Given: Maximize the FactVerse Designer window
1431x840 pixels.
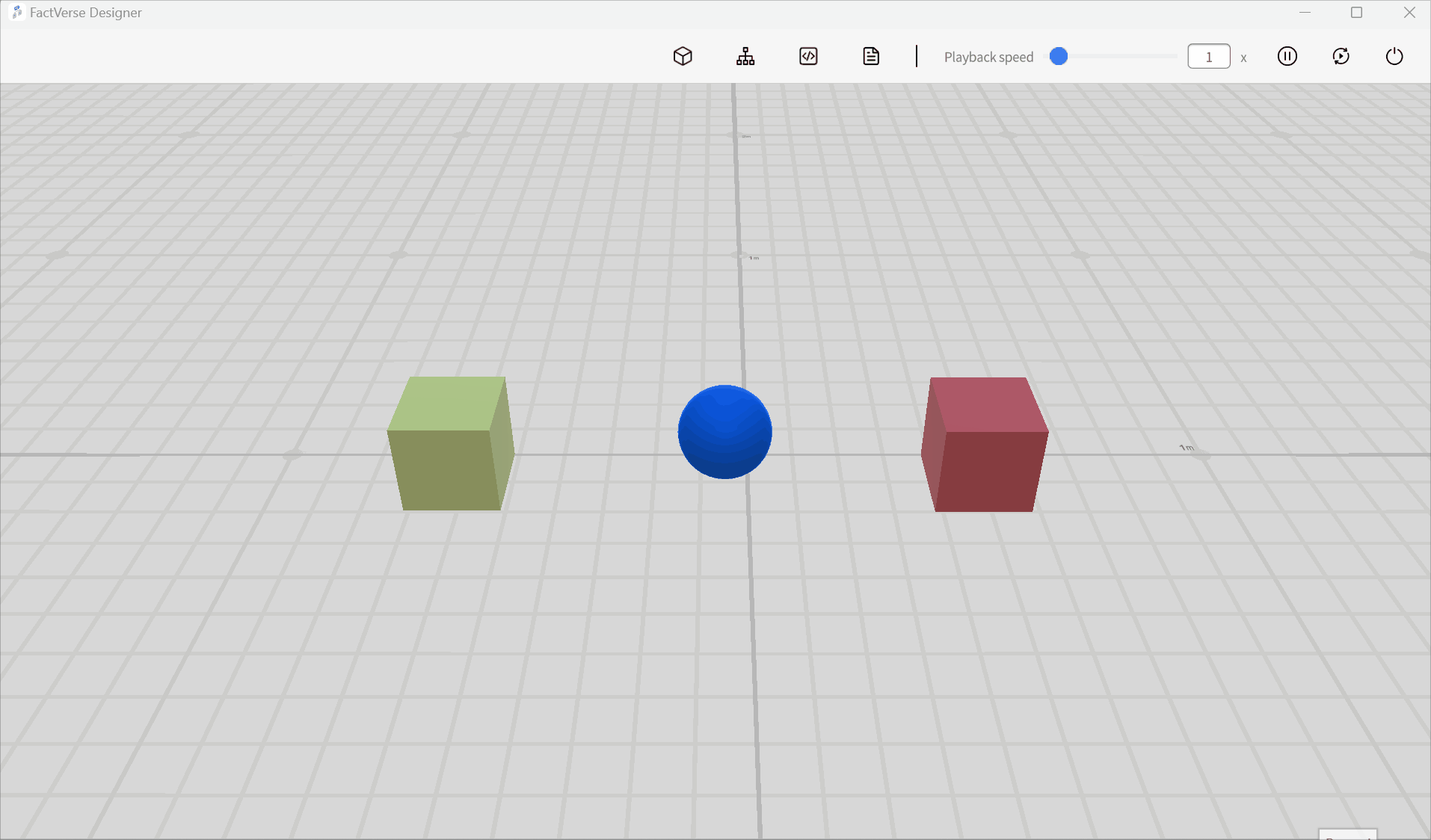Looking at the screenshot, I should click(1357, 12).
